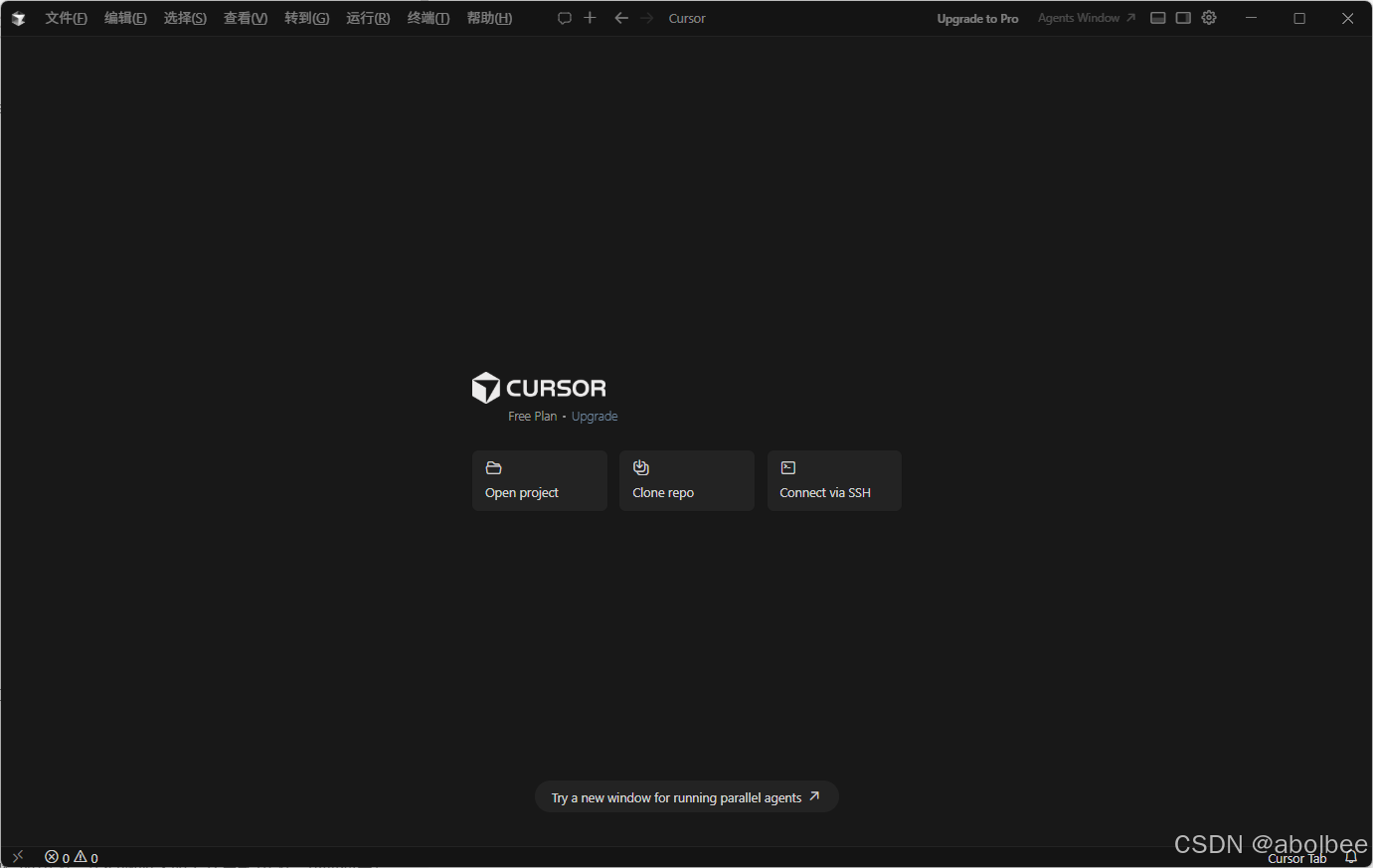Screen dimensions: 1373x868
Task: Click the Cursor app logo in title bar
Action: click(18, 18)
